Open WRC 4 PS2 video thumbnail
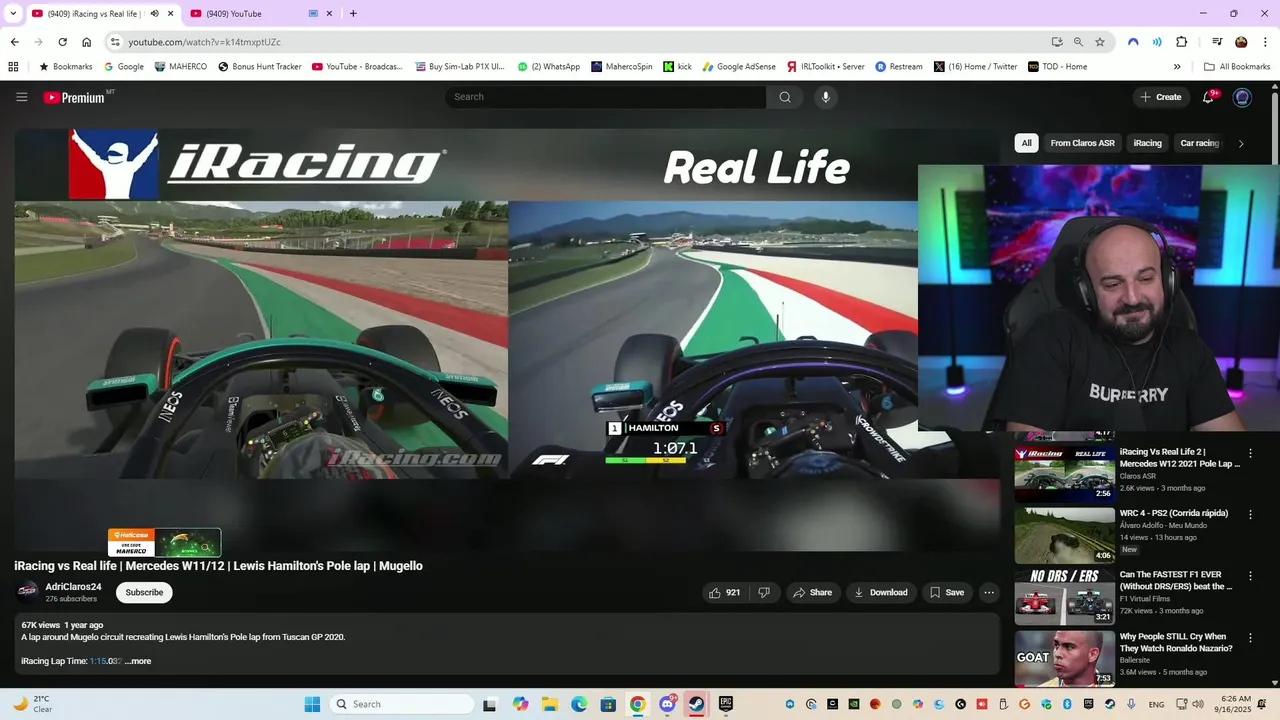 click(1064, 535)
